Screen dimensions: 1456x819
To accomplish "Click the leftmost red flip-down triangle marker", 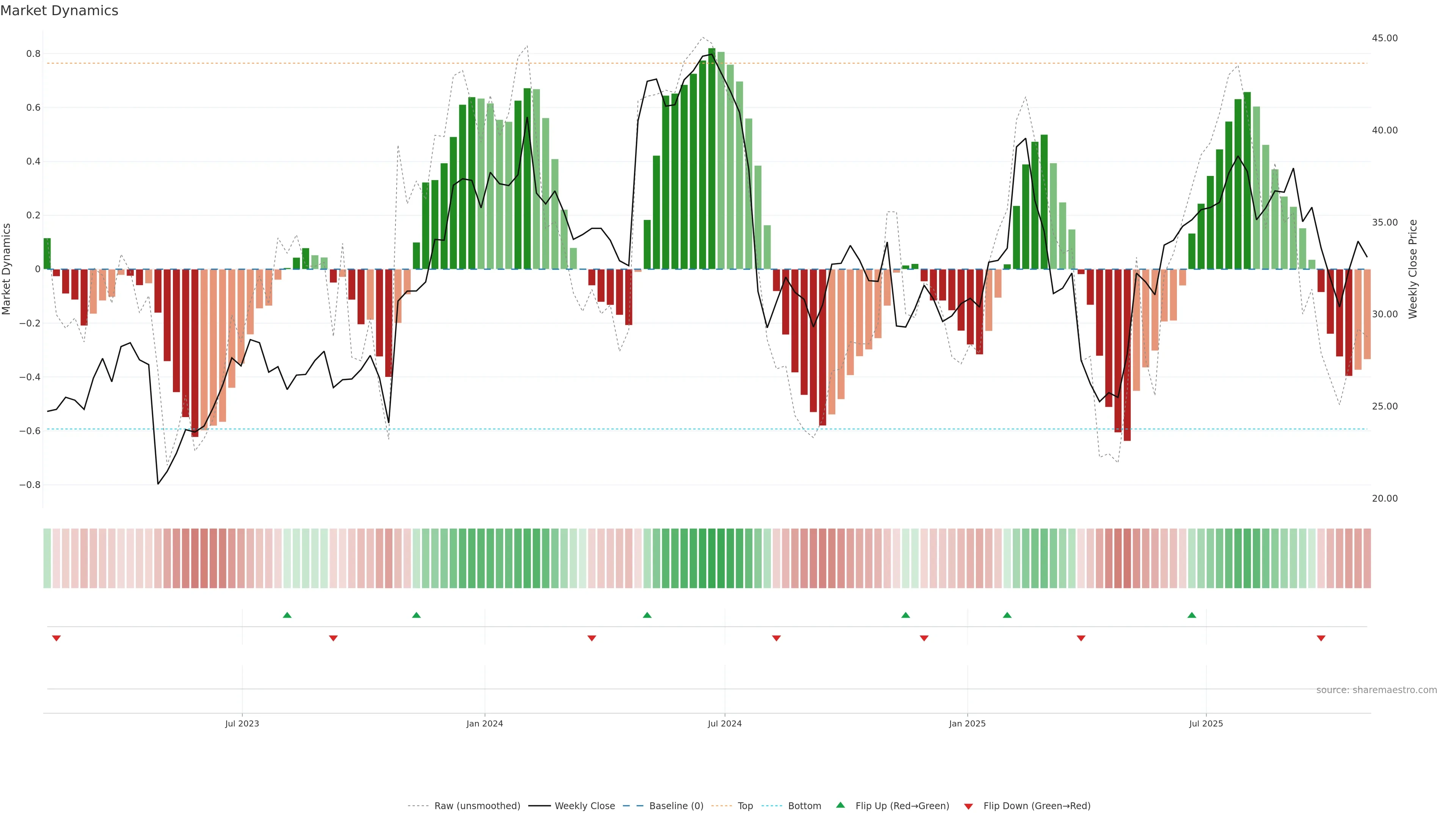I will [56, 638].
